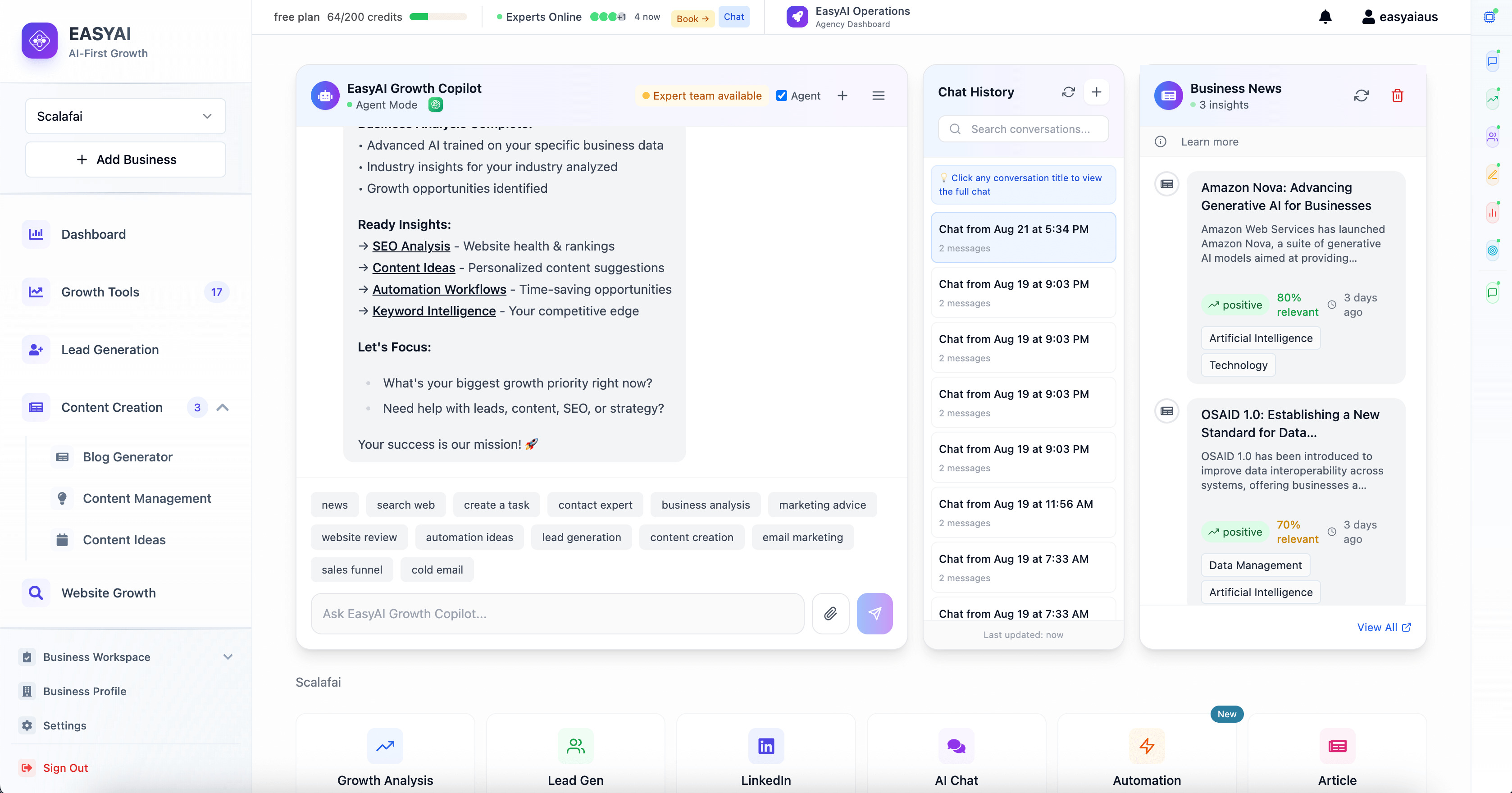Select the 'contact expert' suggestion chip
The width and height of the screenshot is (1512, 793).
coord(595,505)
